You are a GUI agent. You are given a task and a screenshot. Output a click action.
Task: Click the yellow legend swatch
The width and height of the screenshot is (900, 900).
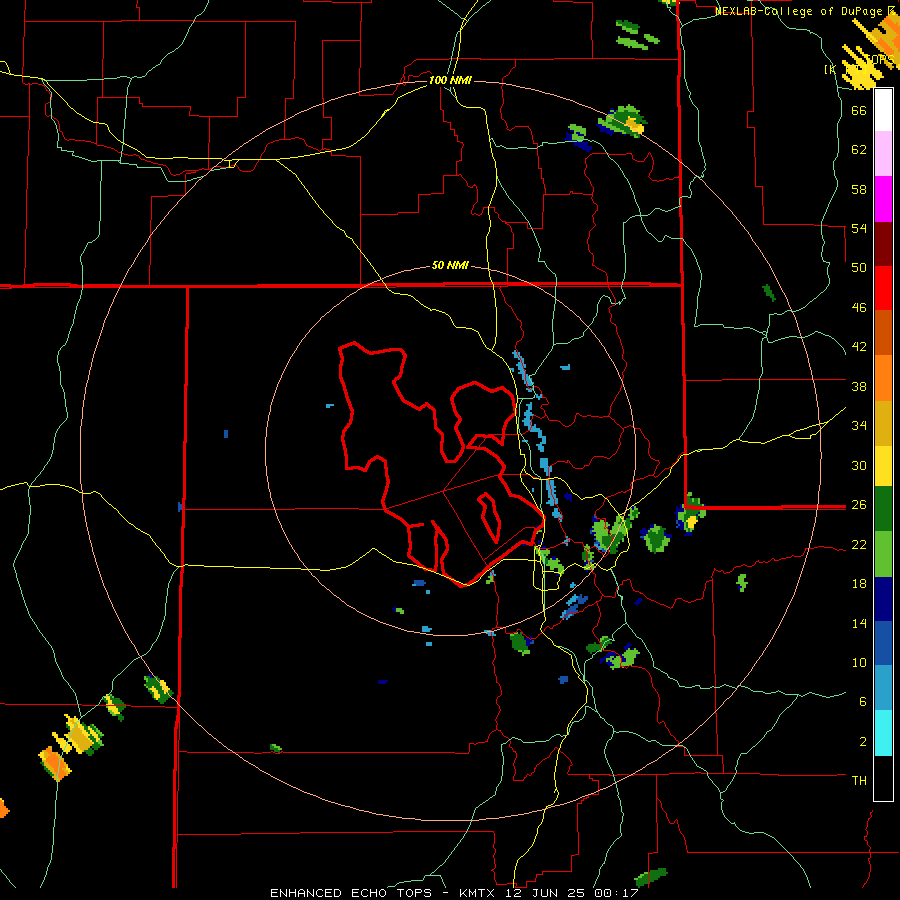[883, 466]
